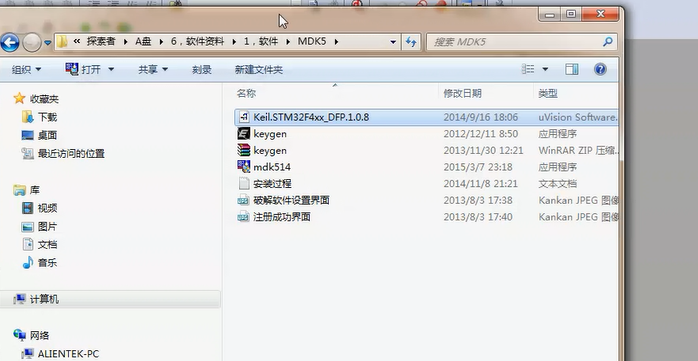The height and width of the screenshot is (361, 698).
Task: Click the 2014/9/16 18:06 date cell
Action: (x=480, y=118)
